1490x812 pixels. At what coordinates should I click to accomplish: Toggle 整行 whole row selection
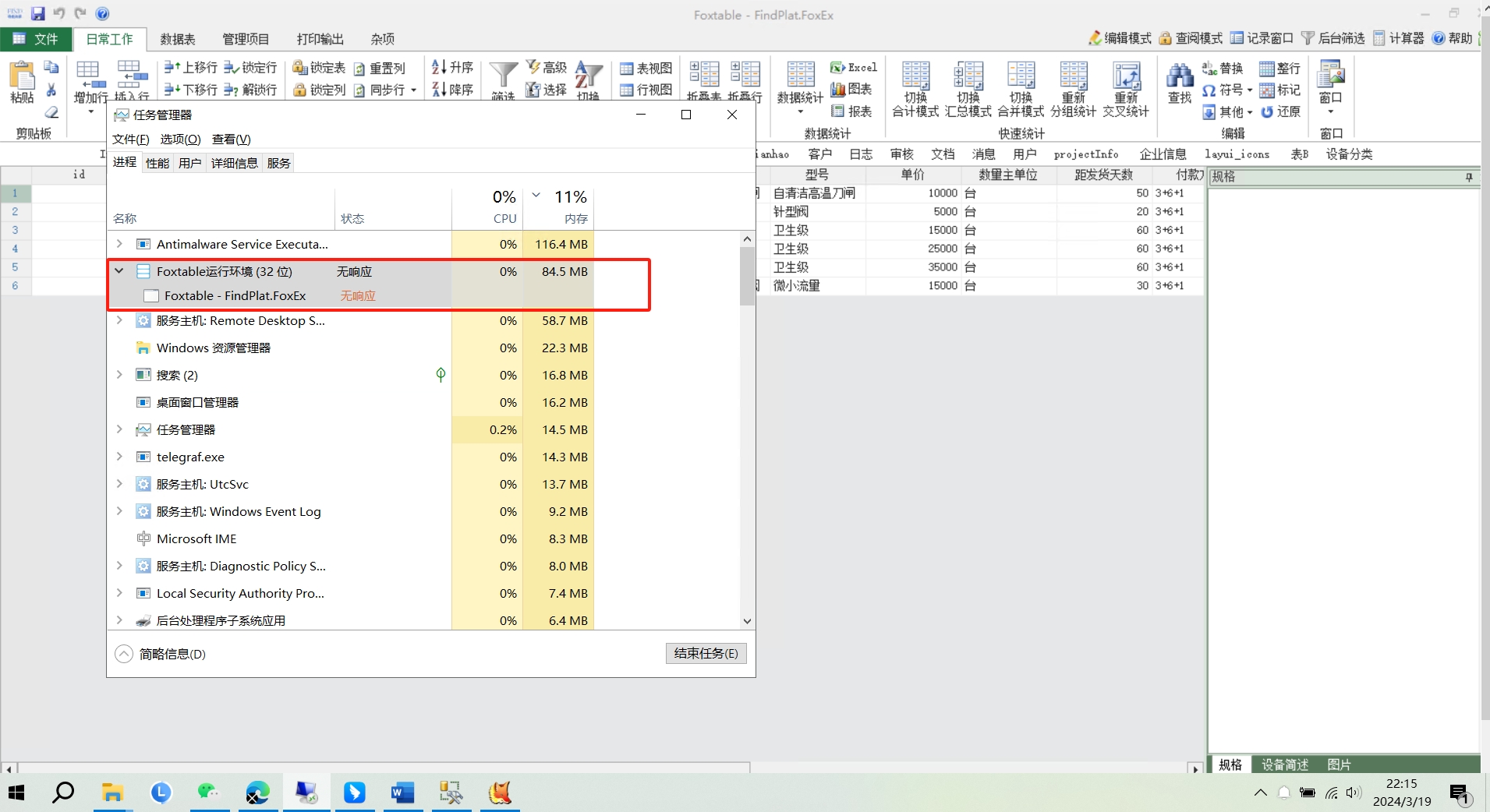click(1280, 69)
